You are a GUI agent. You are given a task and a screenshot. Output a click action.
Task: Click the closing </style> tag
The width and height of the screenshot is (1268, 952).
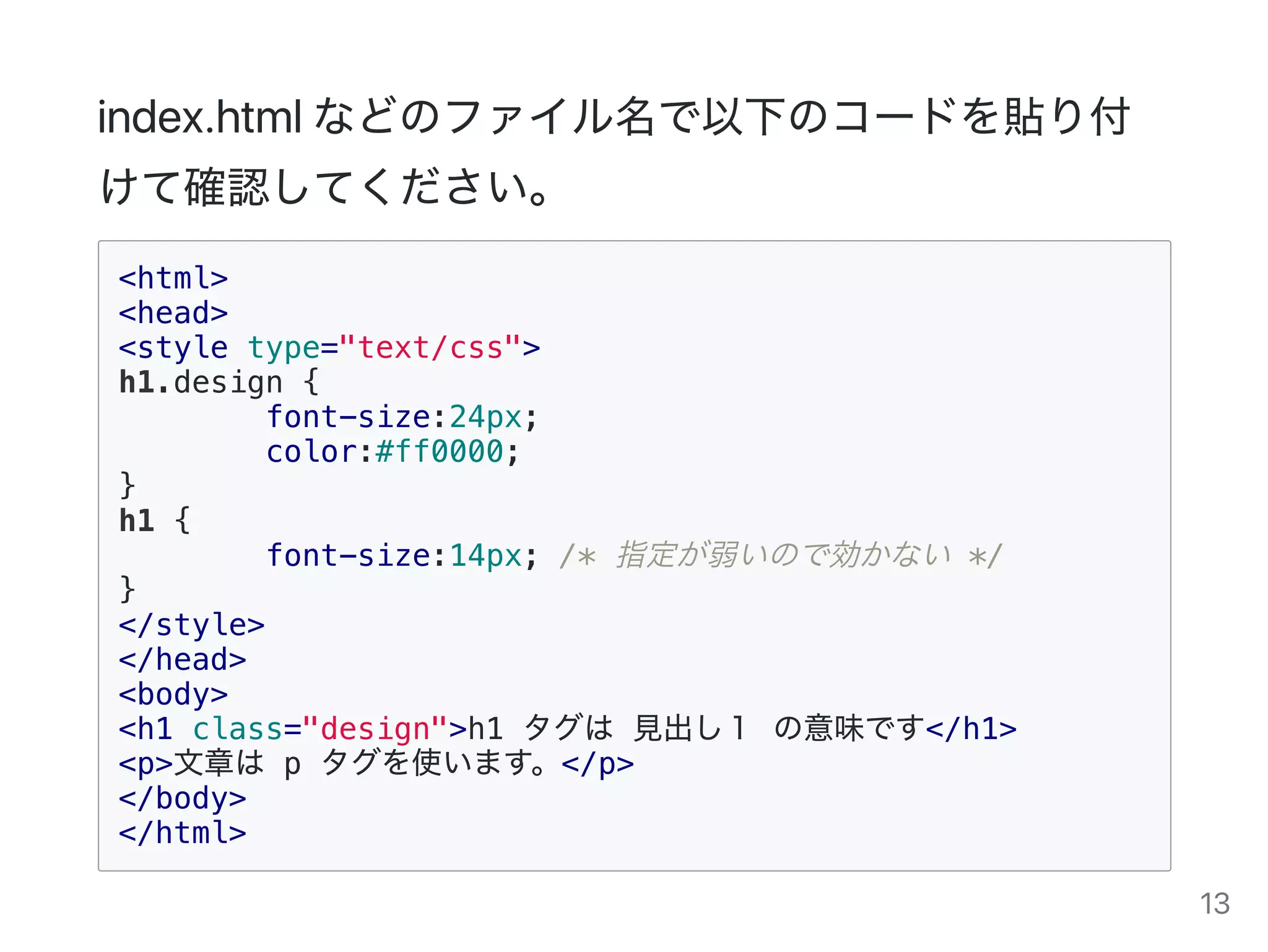192,625
